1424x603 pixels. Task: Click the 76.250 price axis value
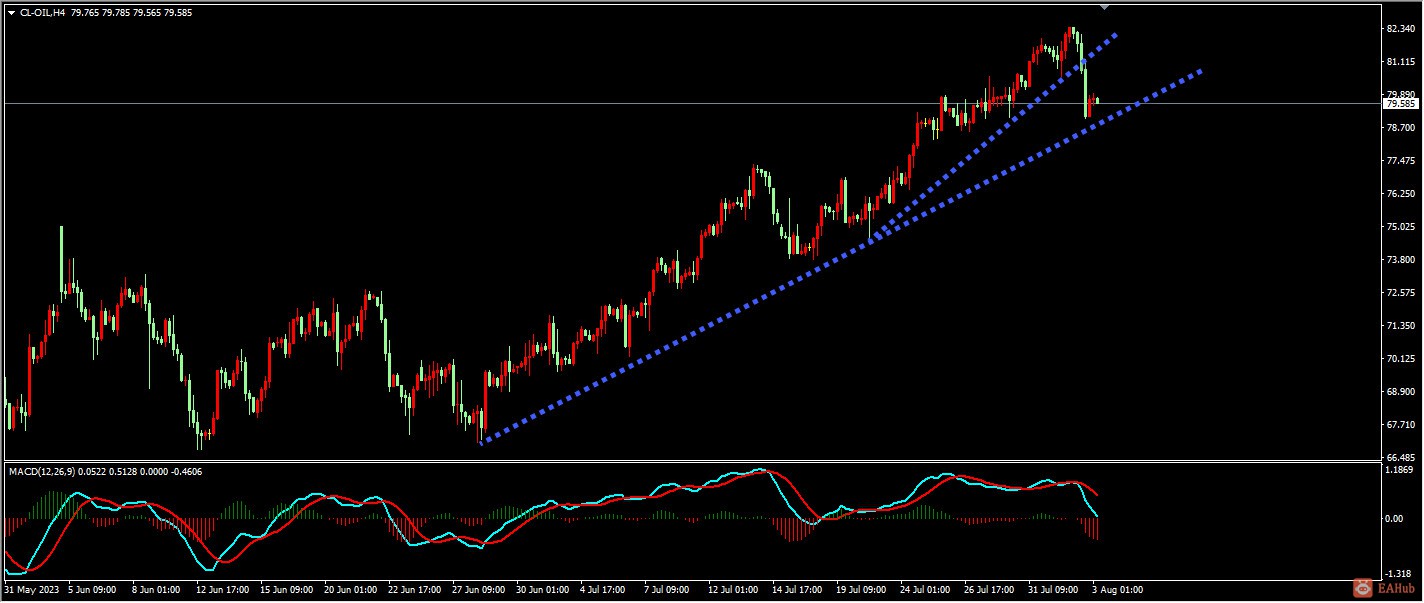(1400, 194)
